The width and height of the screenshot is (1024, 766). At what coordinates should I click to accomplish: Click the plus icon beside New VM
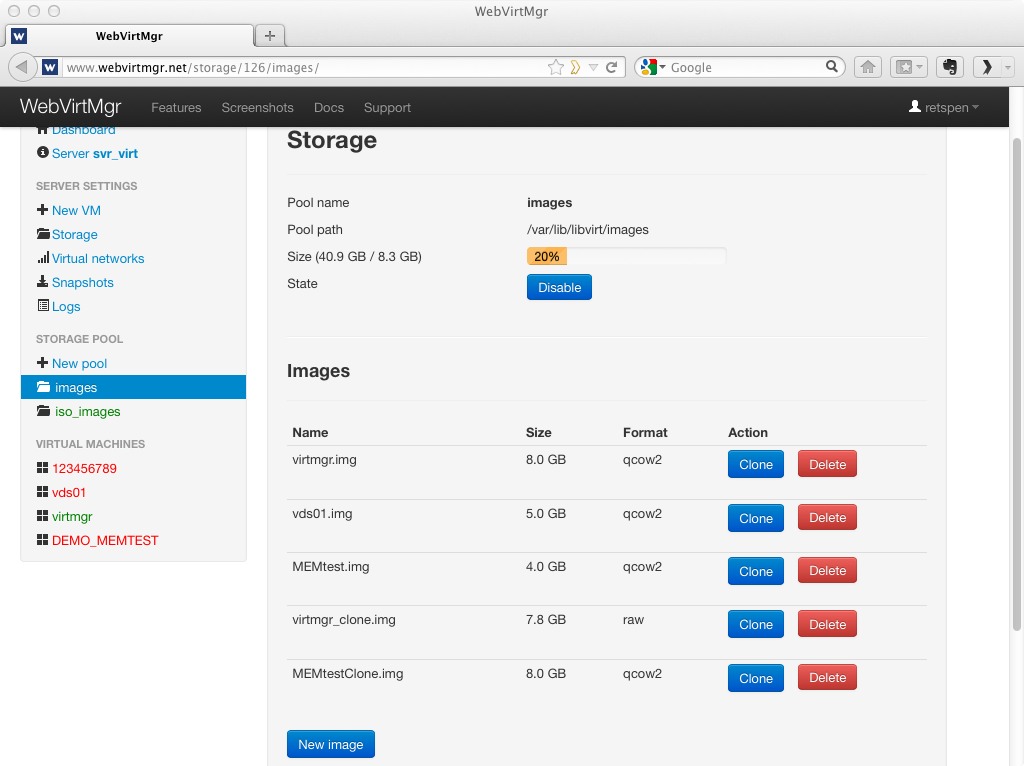pyautogui.click(x=42, y=210)
